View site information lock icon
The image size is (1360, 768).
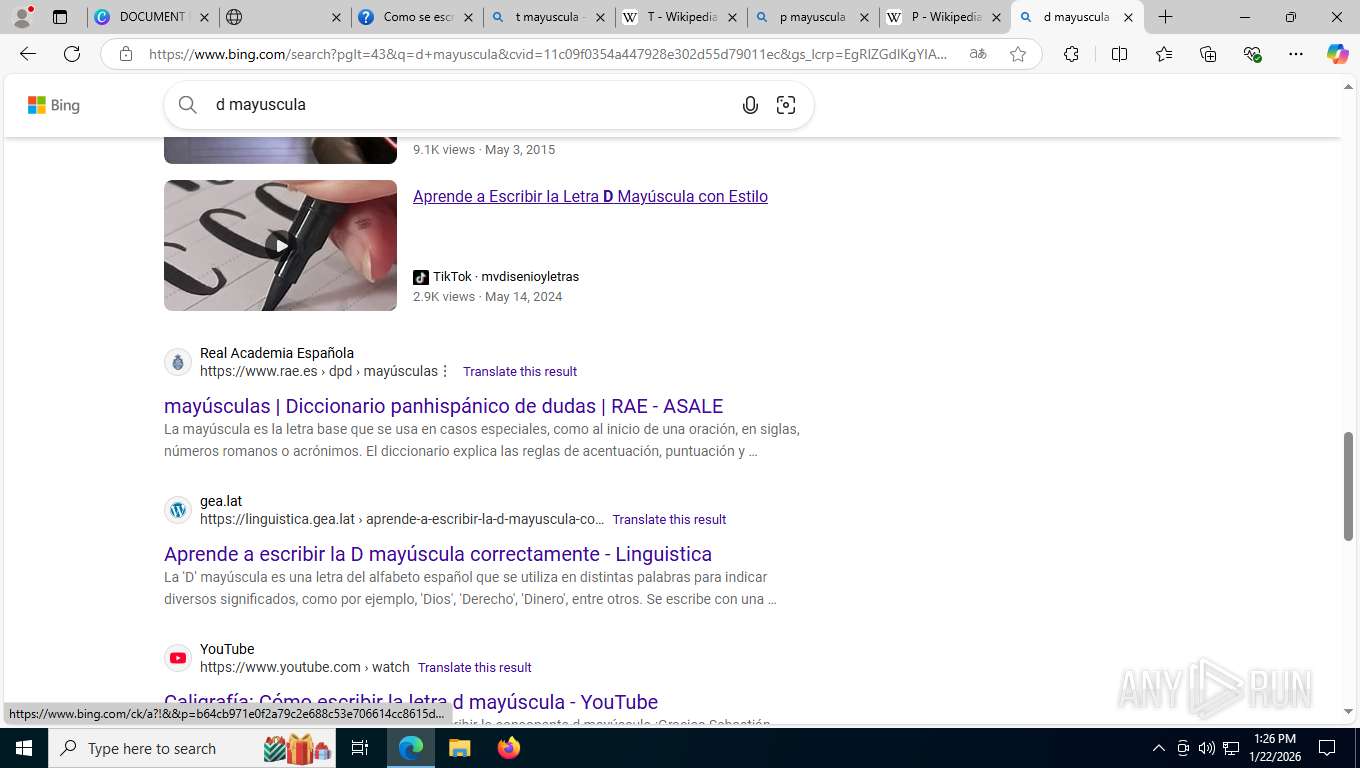tap(126, 54)
